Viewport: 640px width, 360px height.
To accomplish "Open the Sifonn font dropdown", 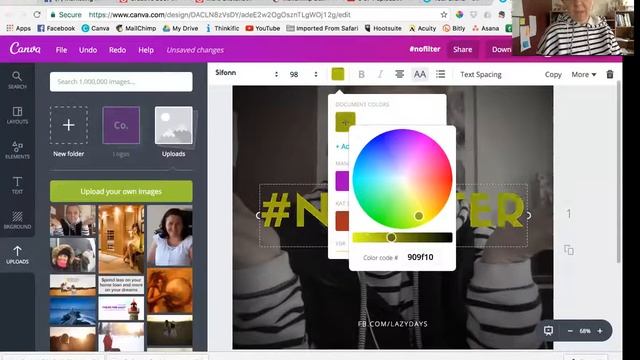I will [247, 73].
